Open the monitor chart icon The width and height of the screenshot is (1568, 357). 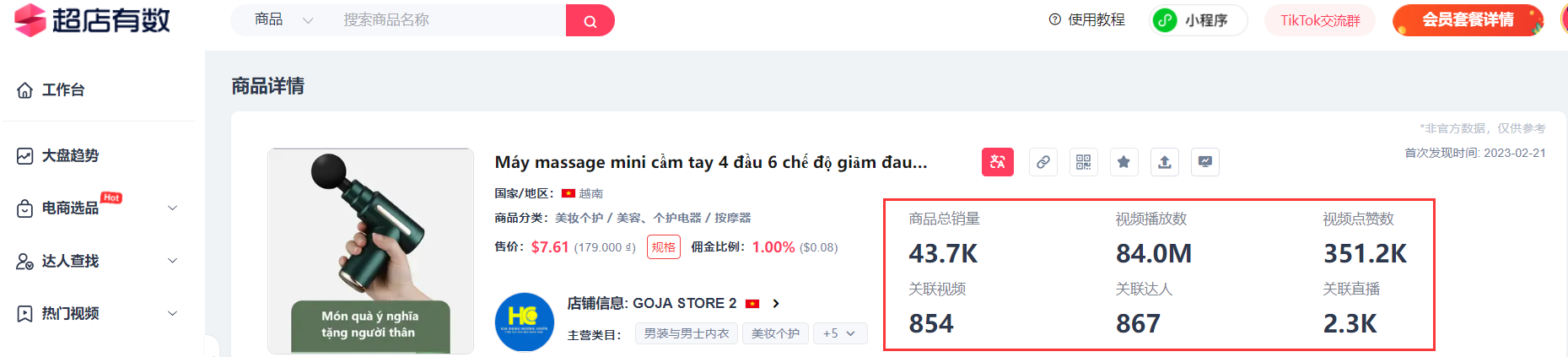pos(1205,162)
